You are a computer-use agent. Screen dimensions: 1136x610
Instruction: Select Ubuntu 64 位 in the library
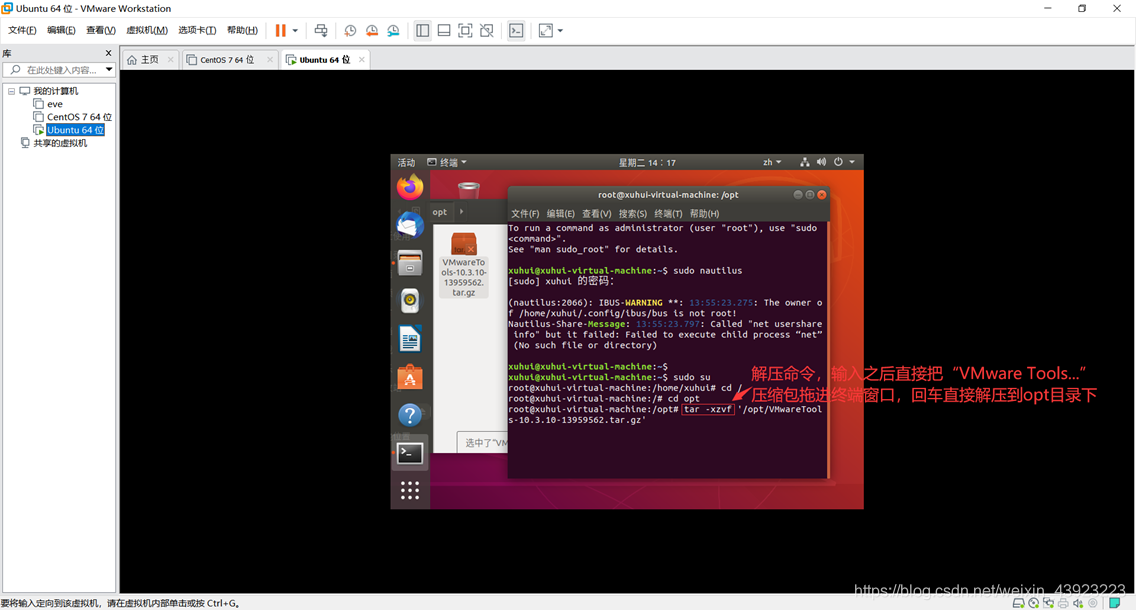click(x=75, y=130)
